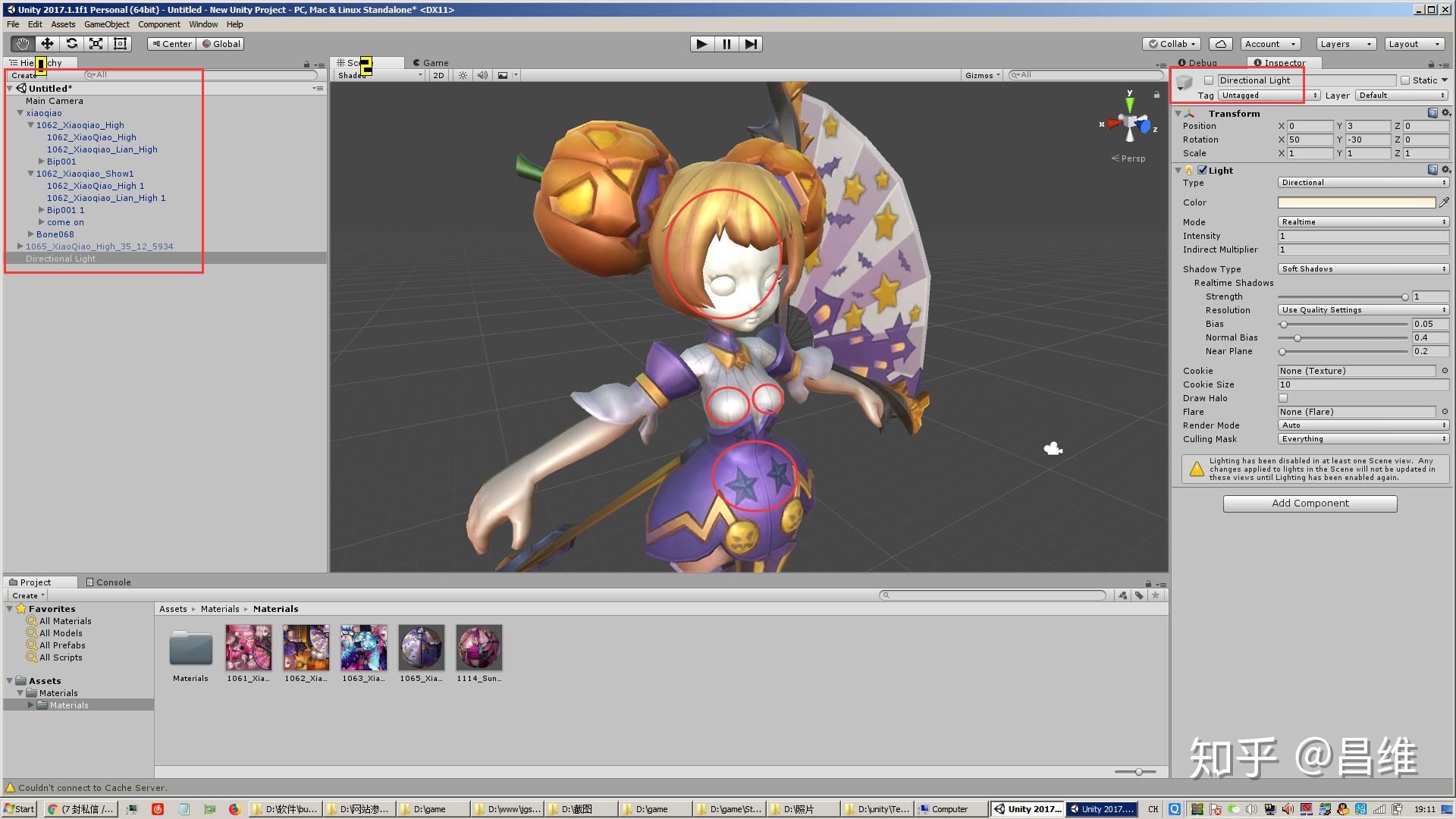
Task: Open the Cloud services button
Action: pos(1220,44)
